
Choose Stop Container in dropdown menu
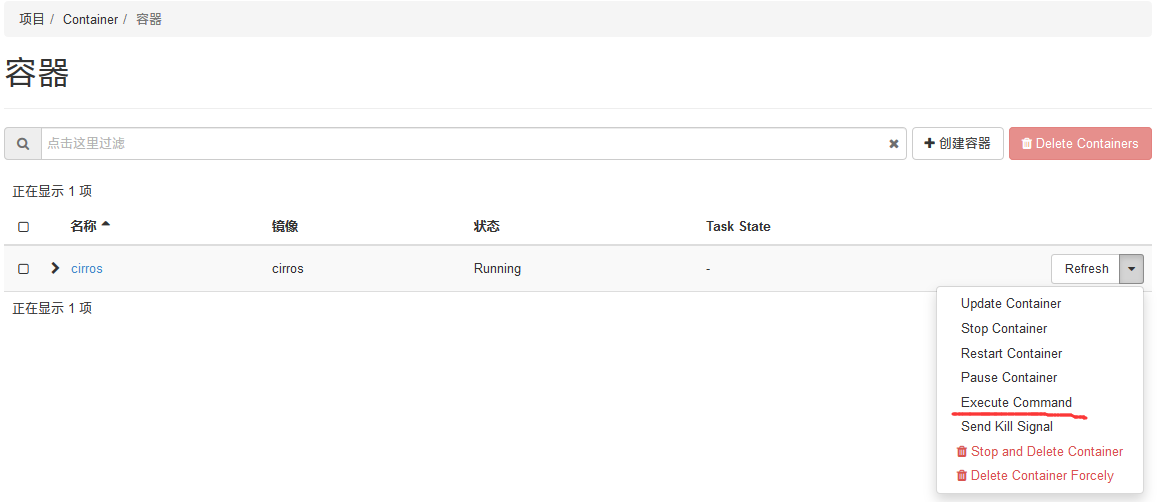tap(1004, 328)
